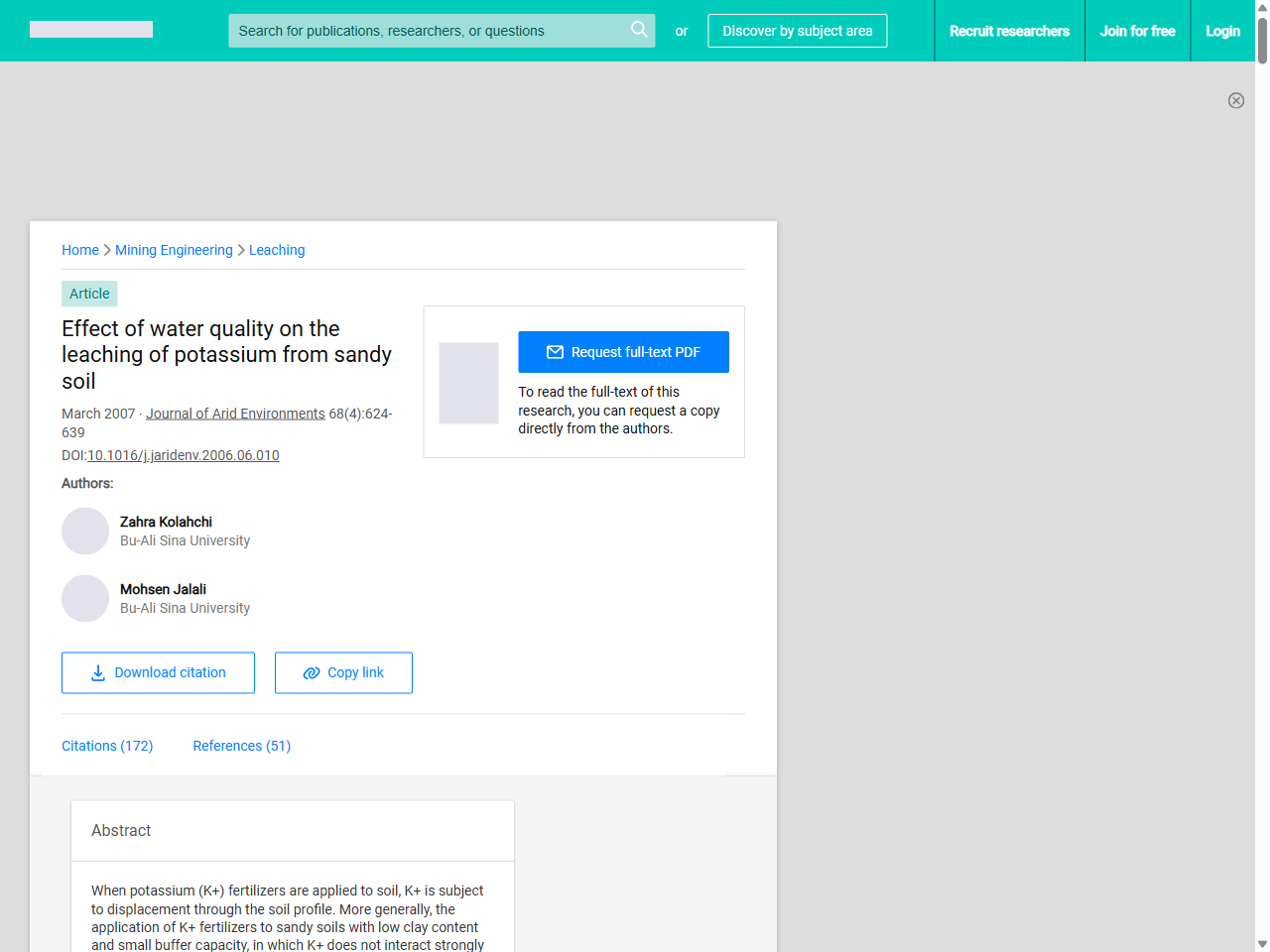This screenshot has width=1270, height=952.
Task: Open the Login menu item
Action: 1222,31
